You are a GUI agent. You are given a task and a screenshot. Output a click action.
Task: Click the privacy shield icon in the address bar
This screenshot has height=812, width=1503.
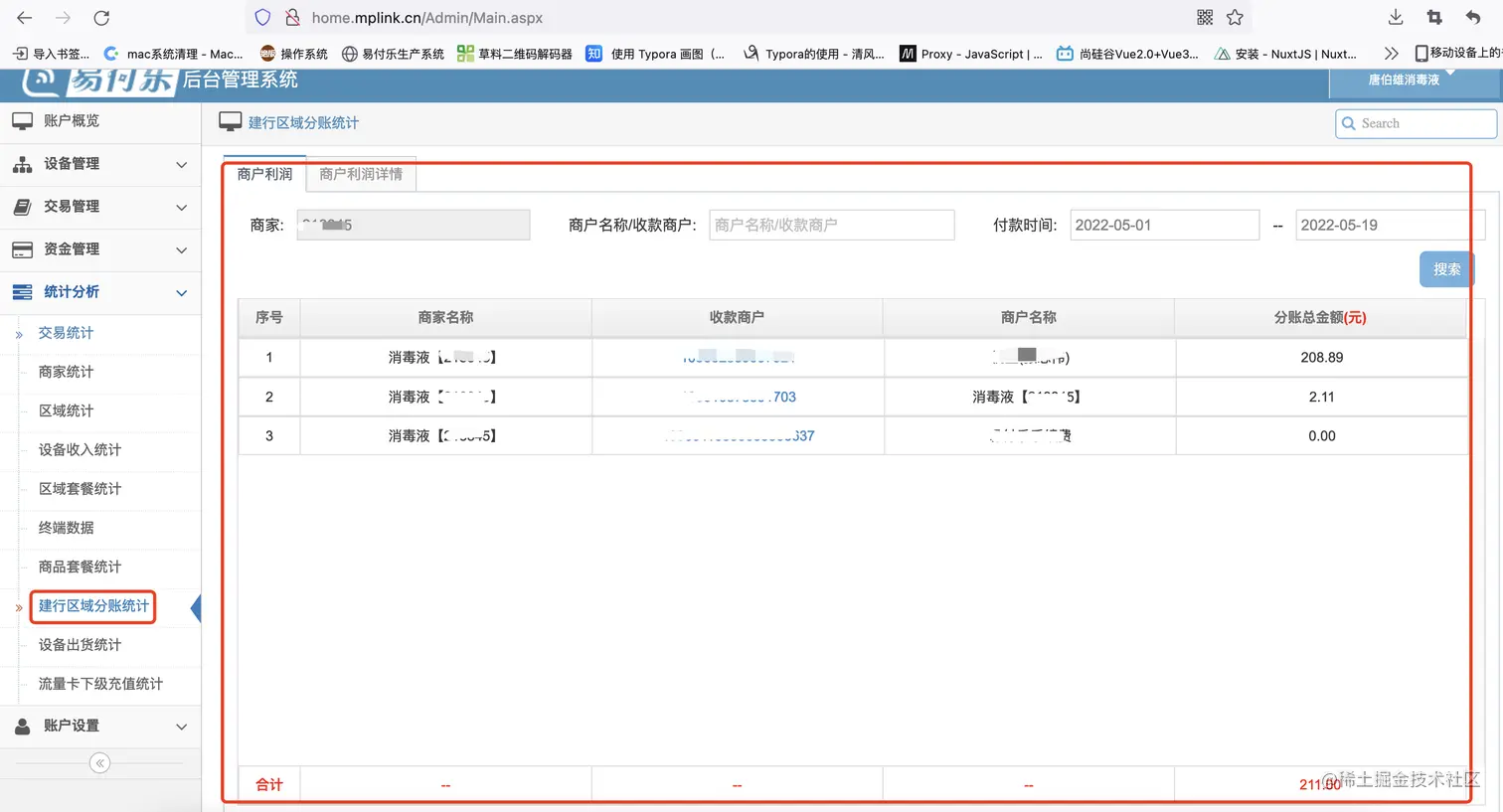[x=261, y=17]
